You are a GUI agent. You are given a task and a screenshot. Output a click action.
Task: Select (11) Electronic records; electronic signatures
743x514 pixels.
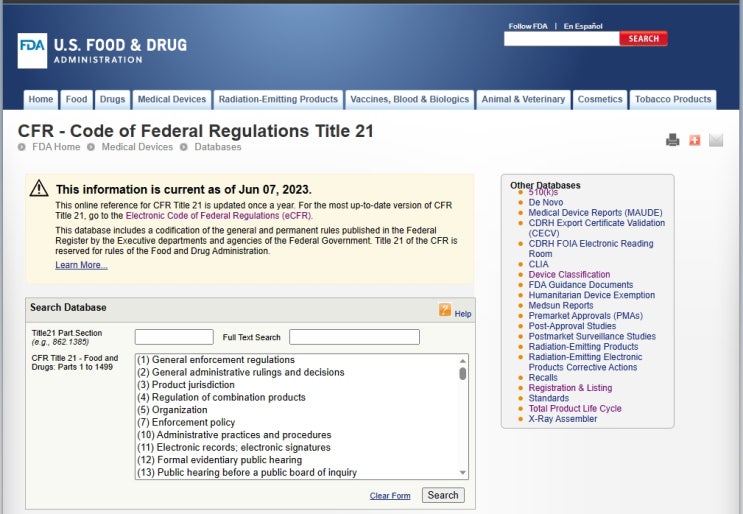pos(297,448)
